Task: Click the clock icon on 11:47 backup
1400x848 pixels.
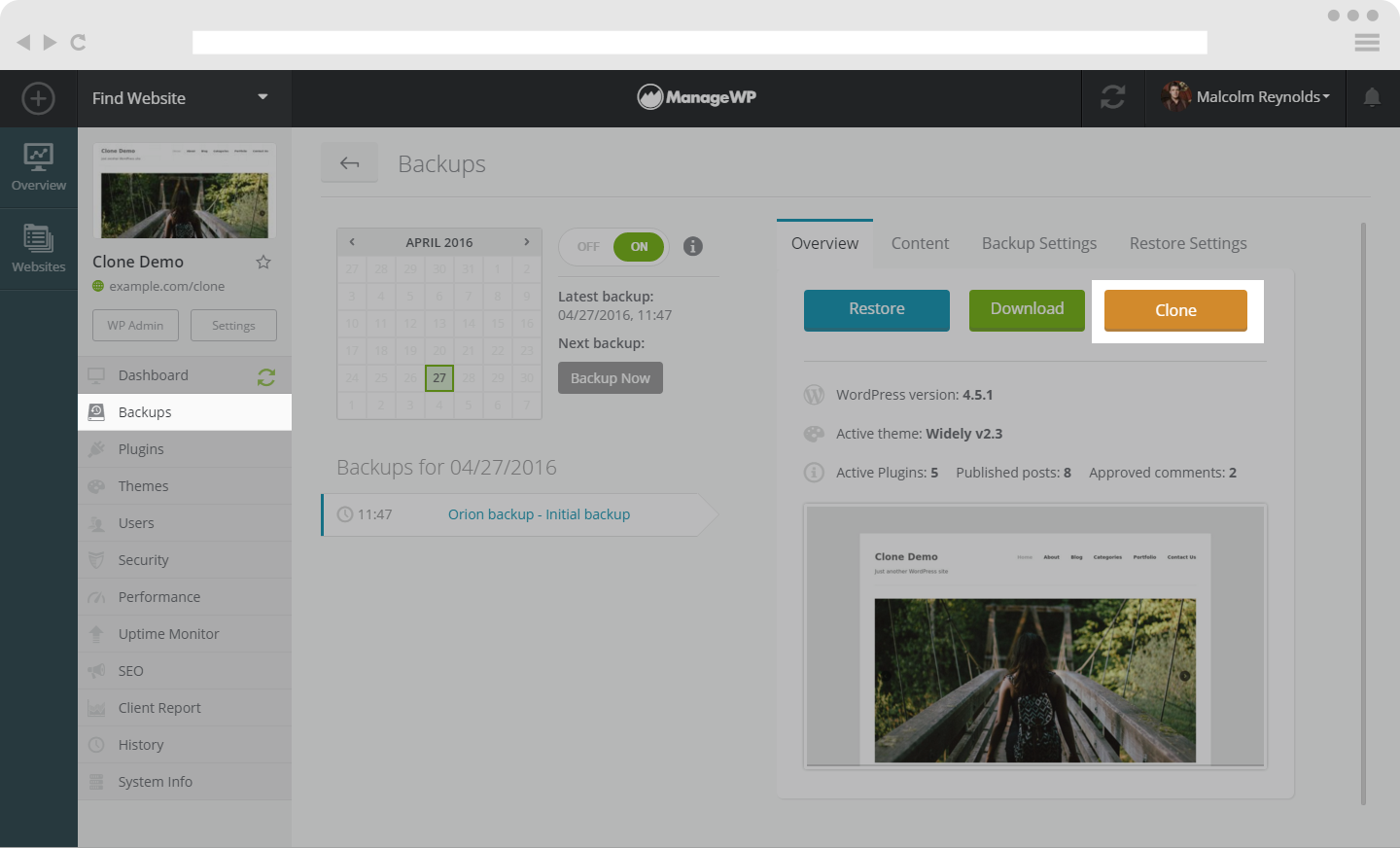Action: (x=345, y=514)
